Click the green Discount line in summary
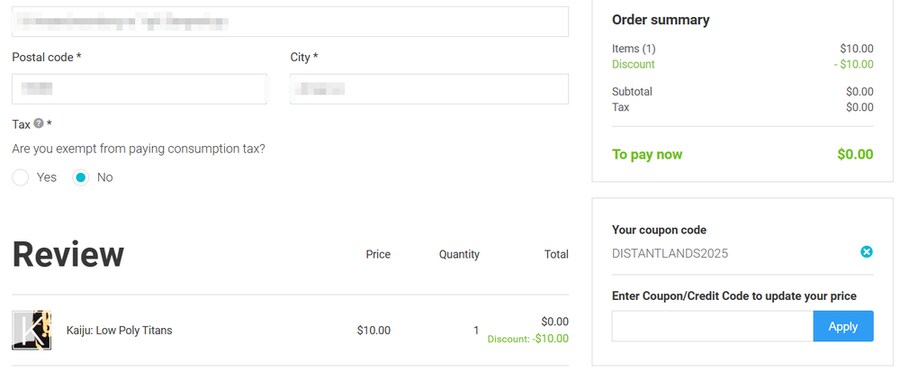The image size is (900, 373). [x=743, y=64]
